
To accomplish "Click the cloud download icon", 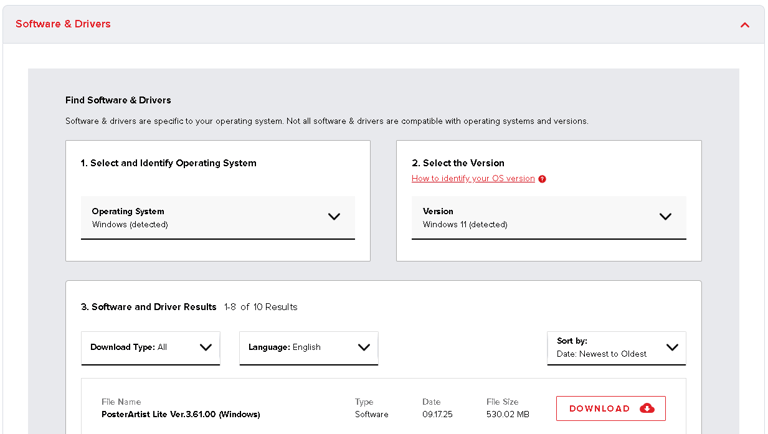I will click(x=647, y=408).
